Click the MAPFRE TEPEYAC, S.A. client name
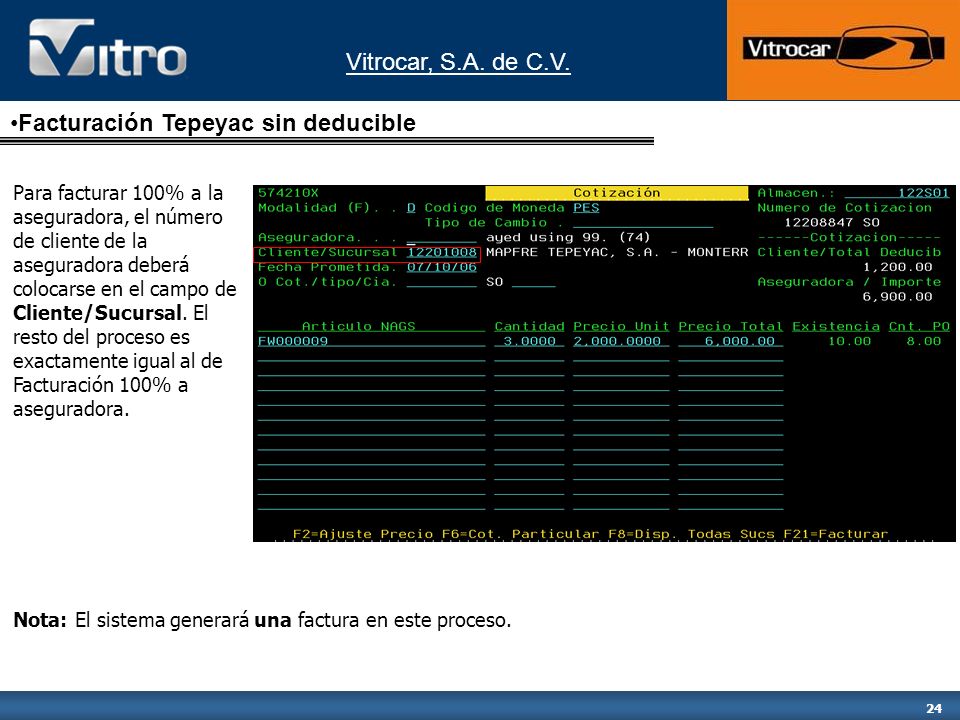960x720 pixels. tap(617, 252)
